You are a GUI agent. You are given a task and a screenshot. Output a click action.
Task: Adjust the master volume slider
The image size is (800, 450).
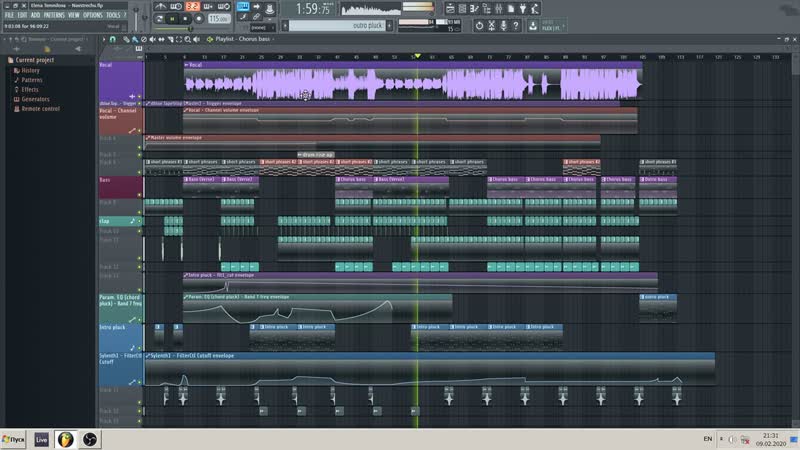tap(136, 19)
